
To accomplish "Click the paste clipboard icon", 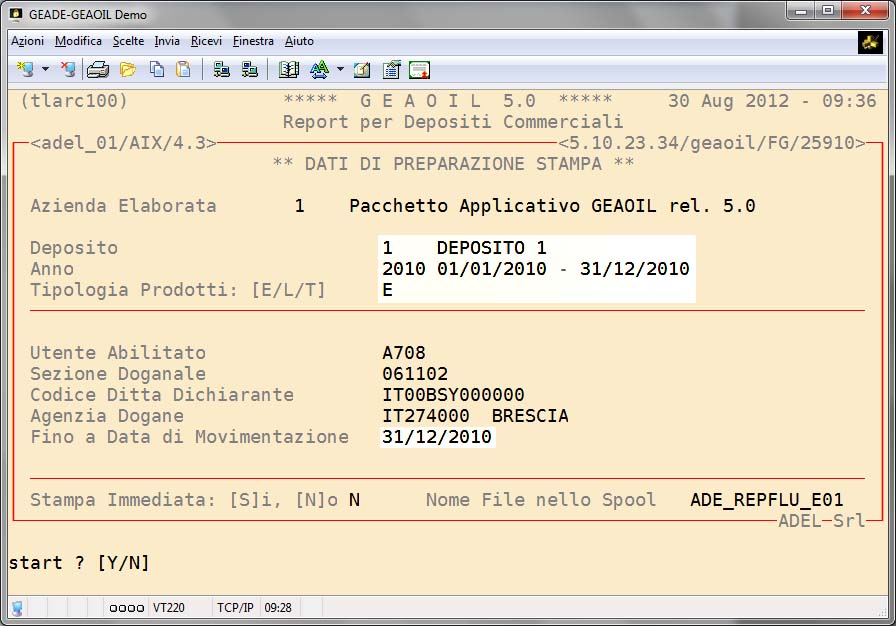I will tap(183, 70).
